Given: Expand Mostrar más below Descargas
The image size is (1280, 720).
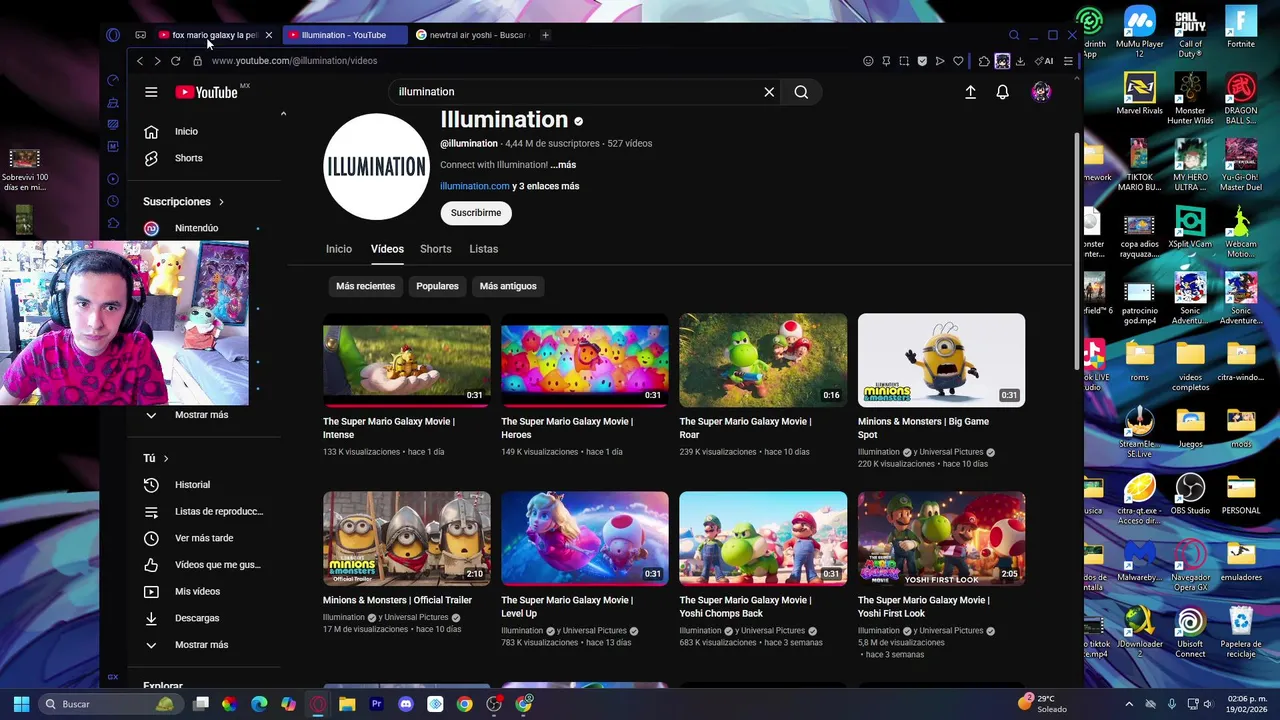Looking at the screenshot, I should tap(206, 645).
